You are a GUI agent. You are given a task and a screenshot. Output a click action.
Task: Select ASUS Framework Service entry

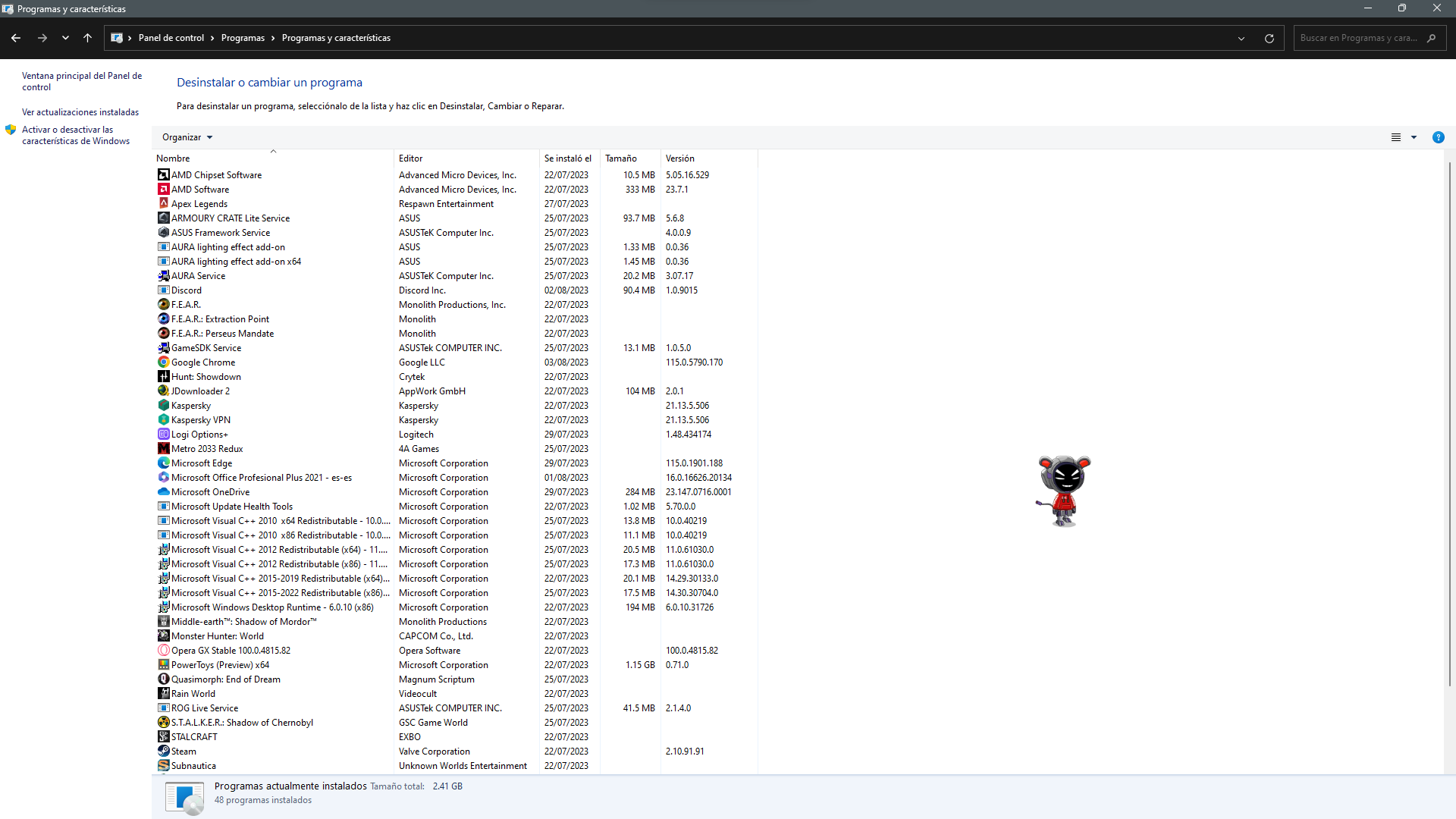455,233
